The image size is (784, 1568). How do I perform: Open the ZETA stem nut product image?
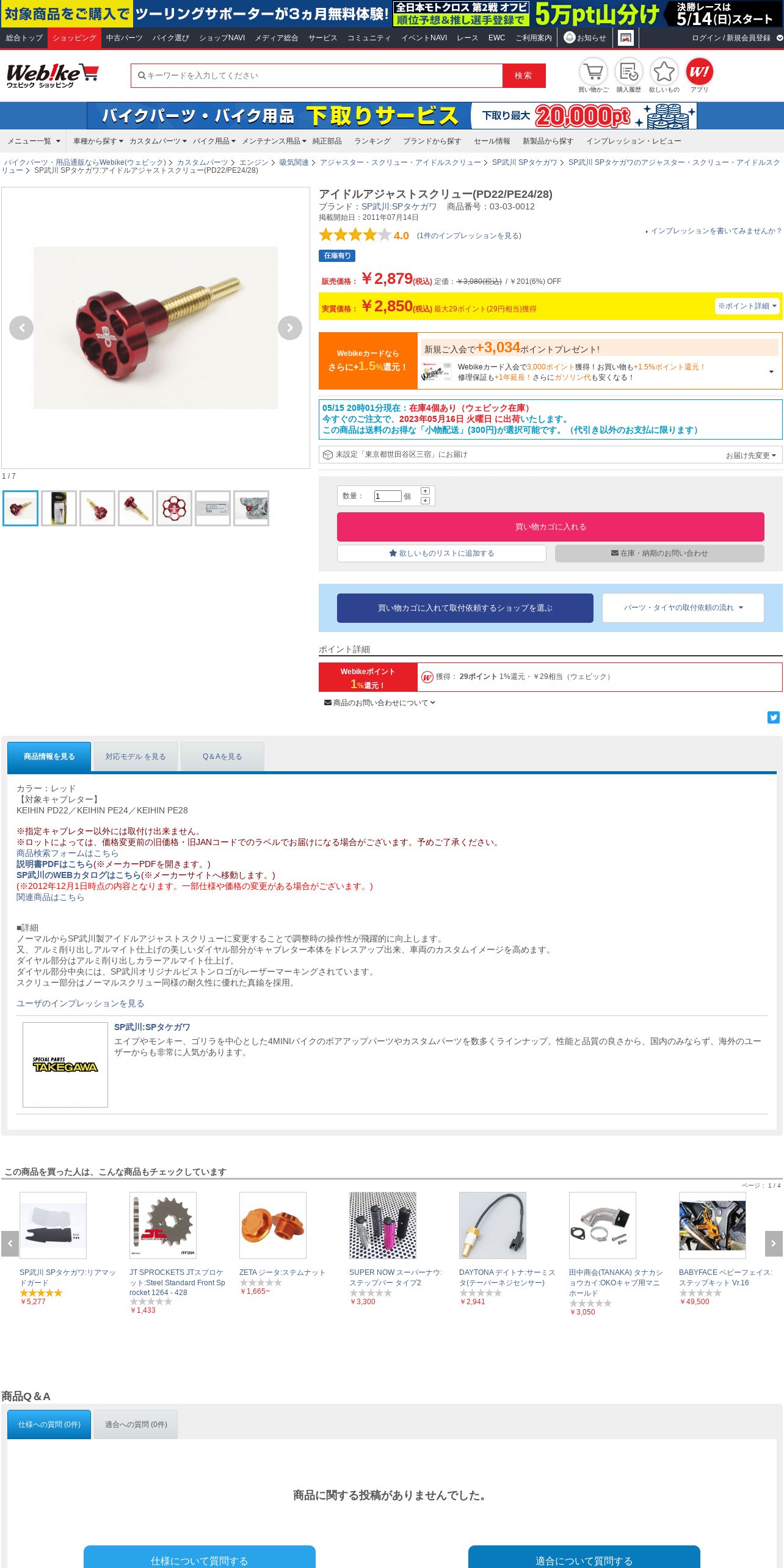pyautogui.click(x=273, y=1225)
